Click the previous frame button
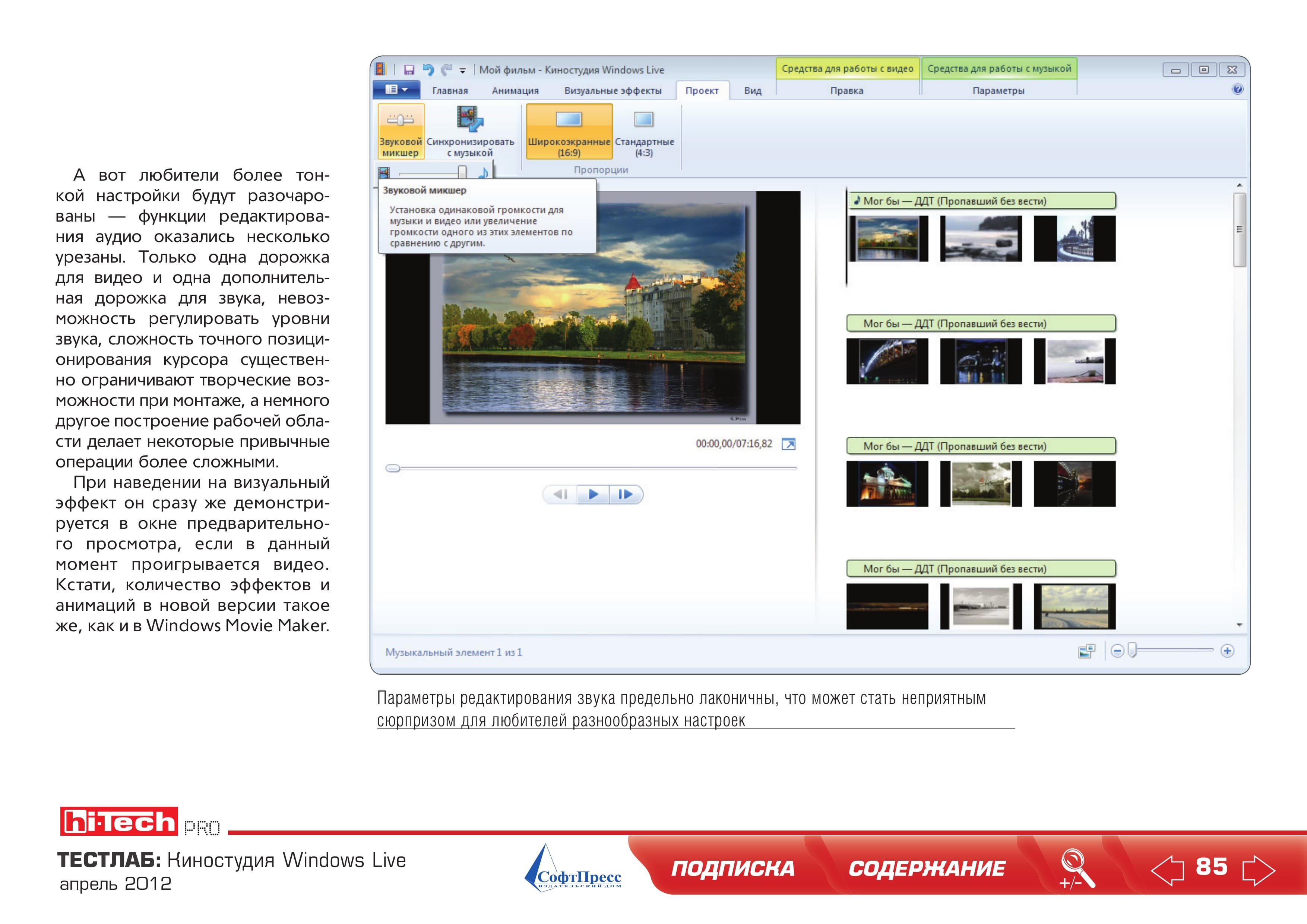The image size is (1307, 924). tap(560, 495)
